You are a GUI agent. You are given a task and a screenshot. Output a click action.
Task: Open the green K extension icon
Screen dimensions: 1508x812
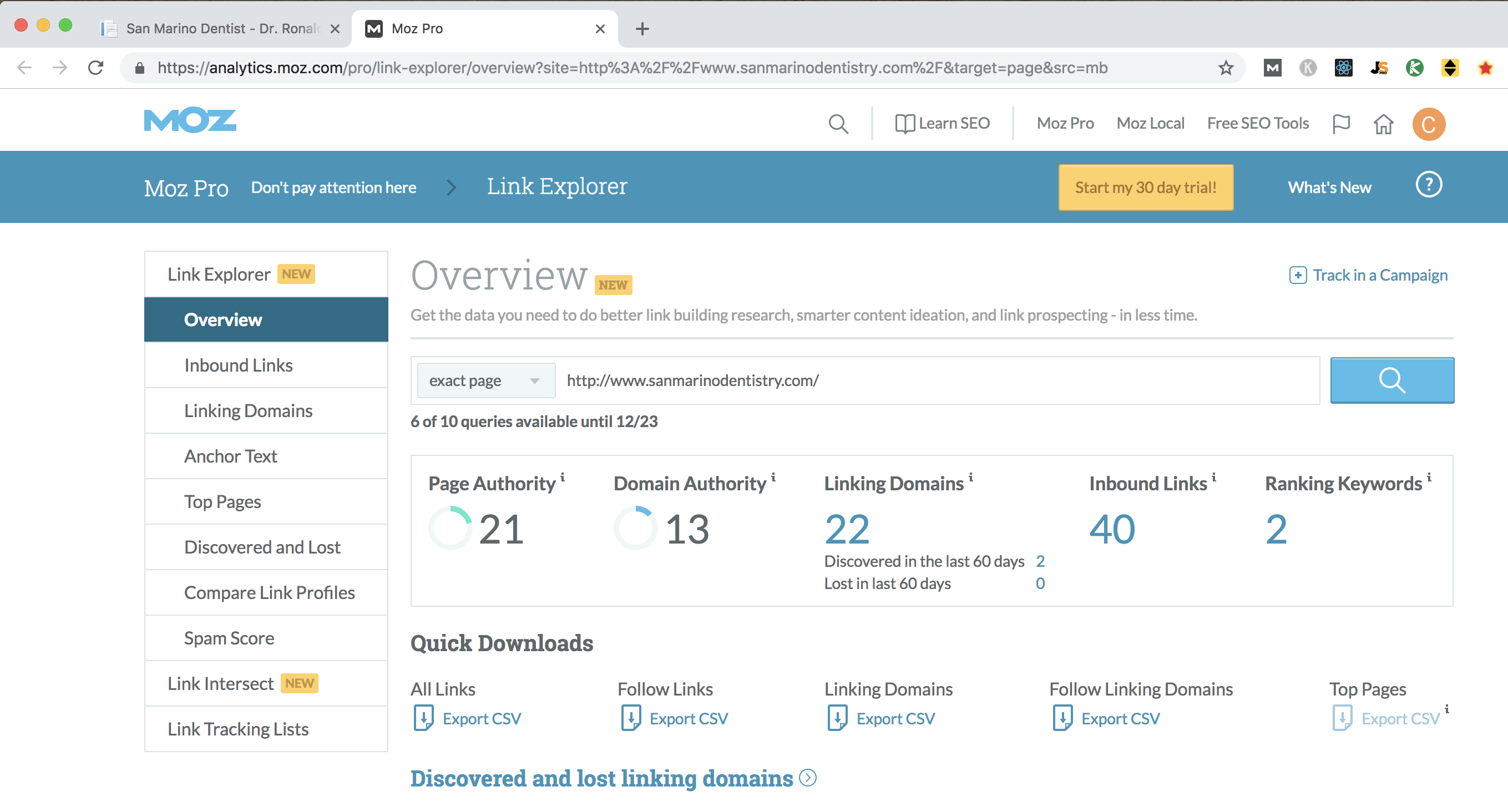tap(1414, 68)
